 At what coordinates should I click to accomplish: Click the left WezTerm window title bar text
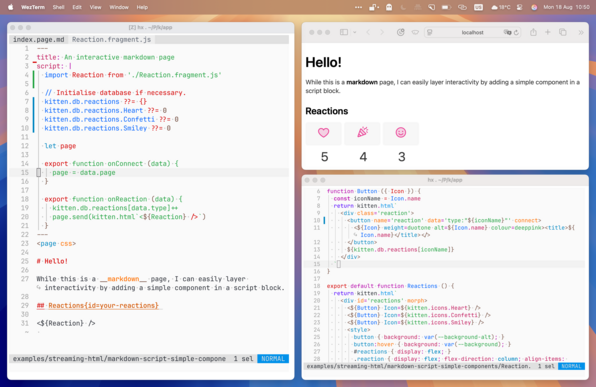(x=150, y=27)
